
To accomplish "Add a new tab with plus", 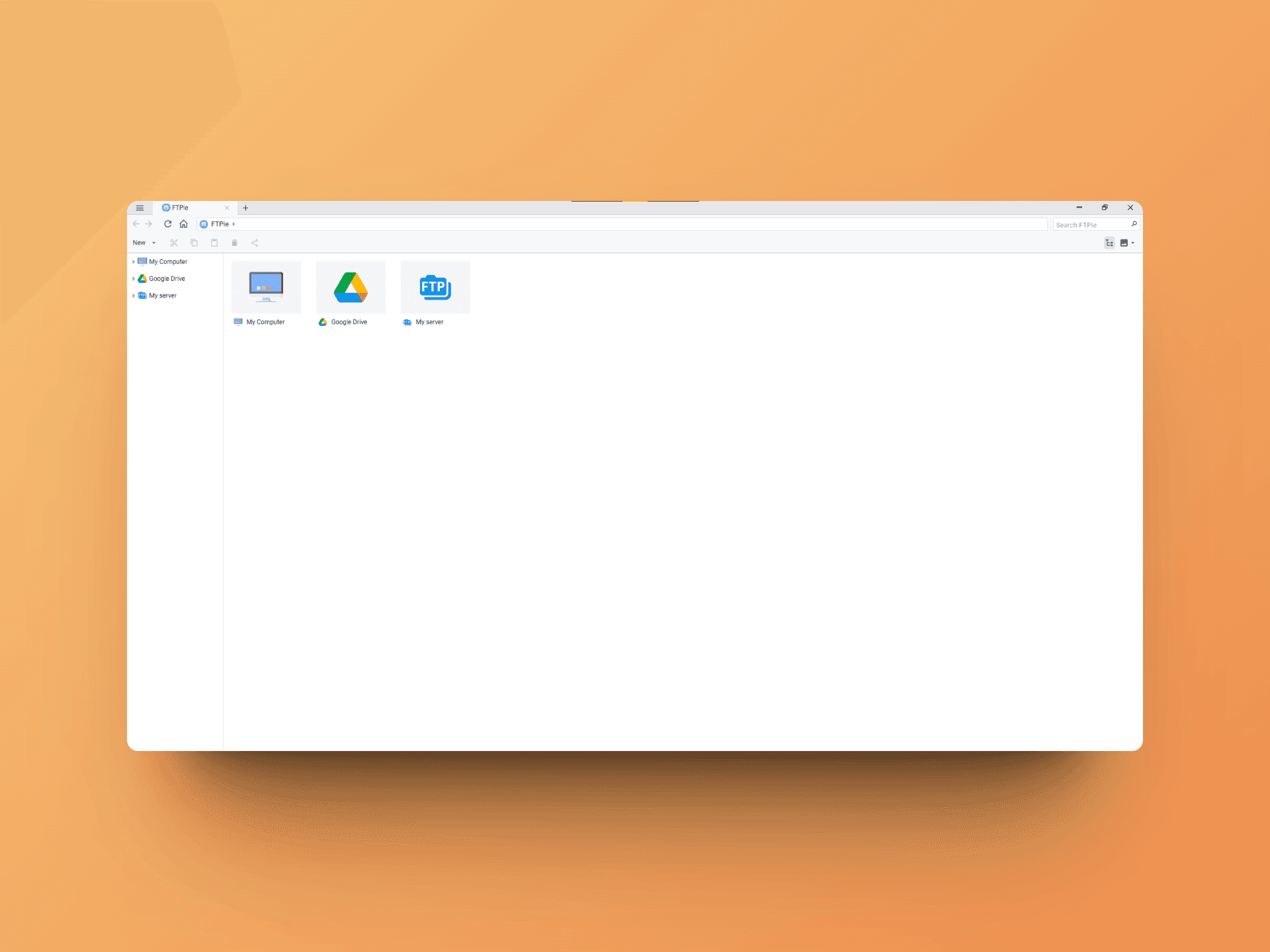I will (x=245, y=208).
